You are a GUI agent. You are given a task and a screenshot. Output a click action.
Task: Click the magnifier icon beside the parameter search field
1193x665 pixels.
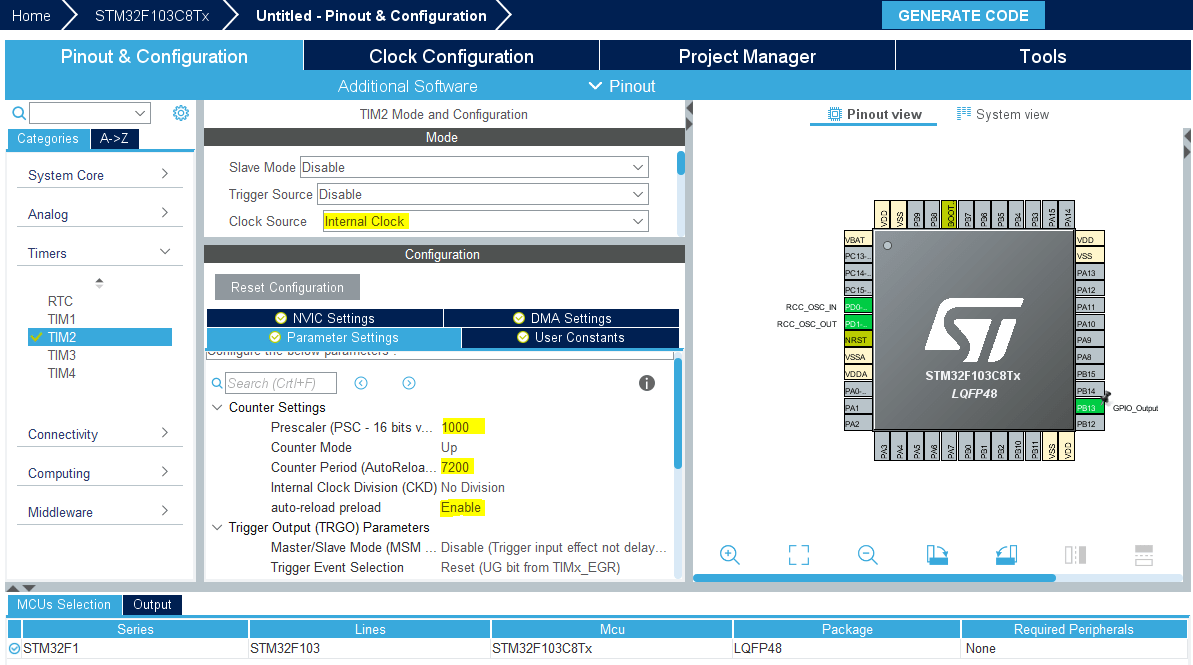(x=217, y=383)
